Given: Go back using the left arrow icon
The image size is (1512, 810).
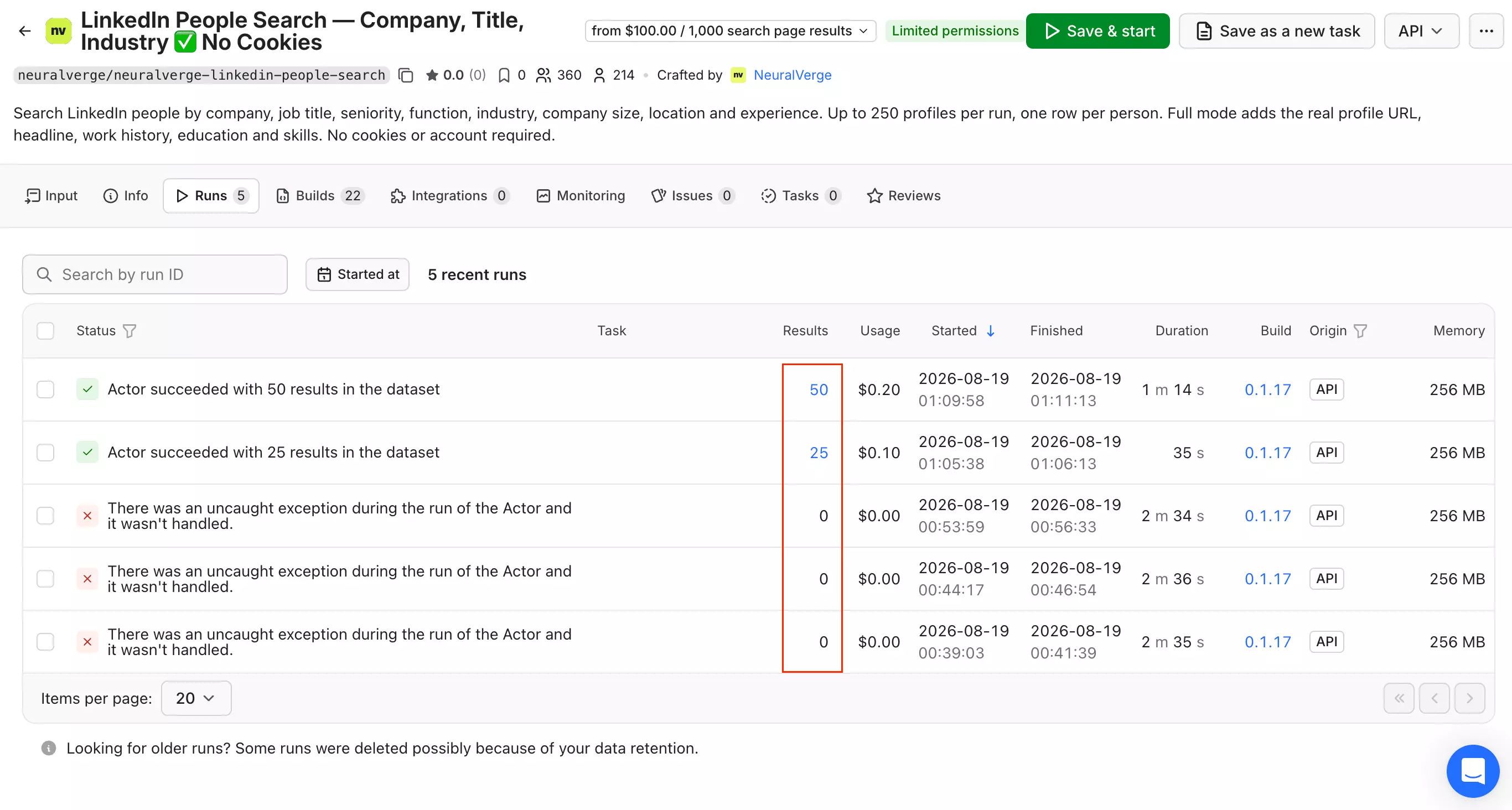Looking at the screenshot, I should 24,30.
